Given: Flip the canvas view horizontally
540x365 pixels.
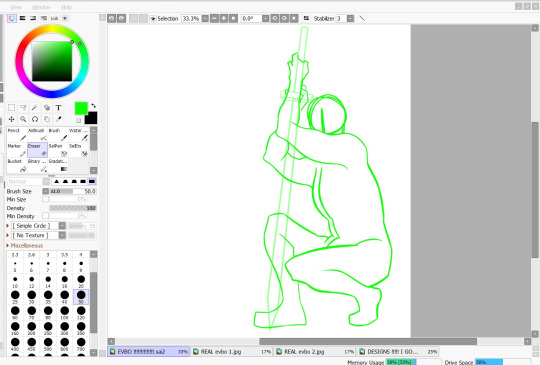Looking at the screenshot, I should pos(306,18).
